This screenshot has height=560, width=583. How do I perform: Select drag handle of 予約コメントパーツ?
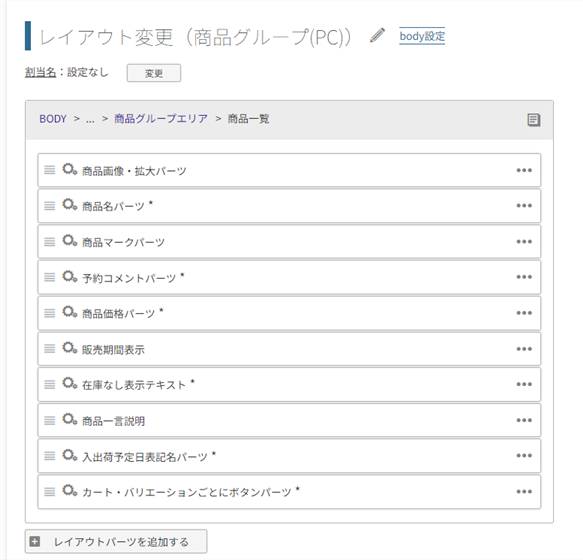click(x=49, y=277)
